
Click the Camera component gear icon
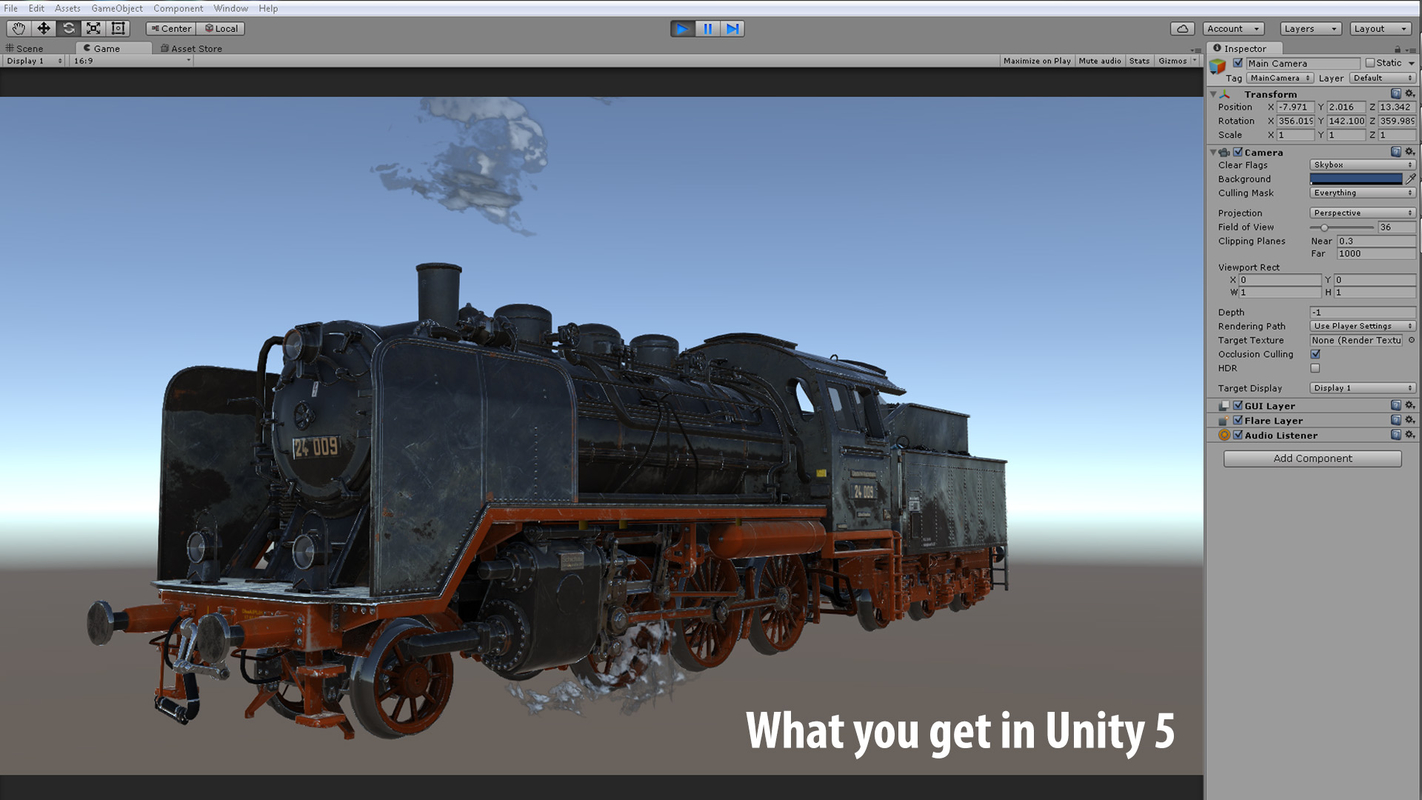tap(1410, 151)
